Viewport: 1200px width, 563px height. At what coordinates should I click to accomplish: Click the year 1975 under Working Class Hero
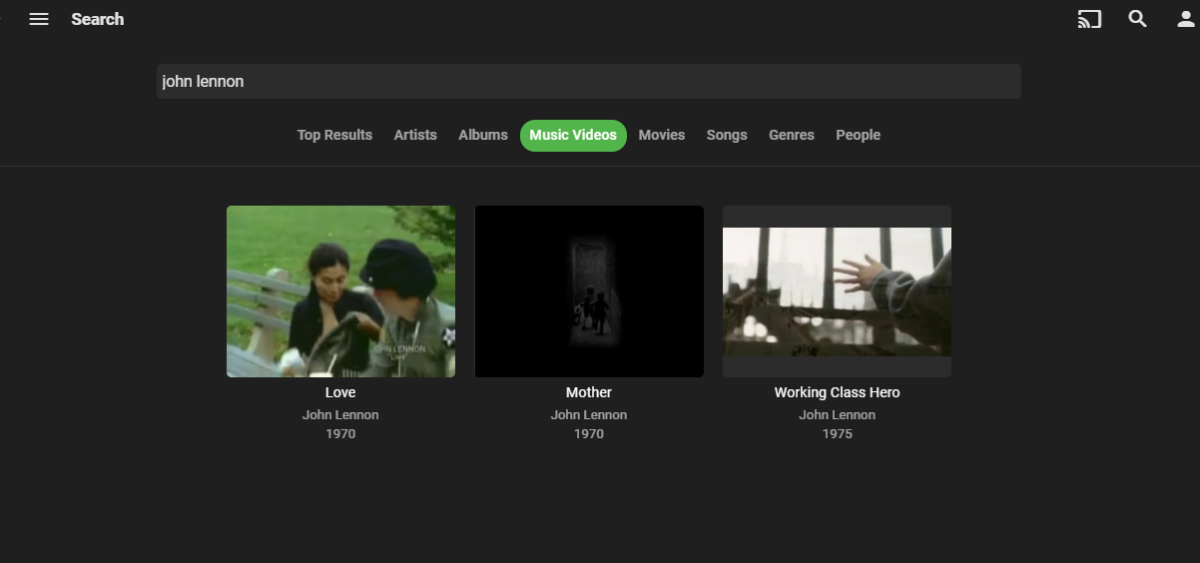(x=837, y=434)
